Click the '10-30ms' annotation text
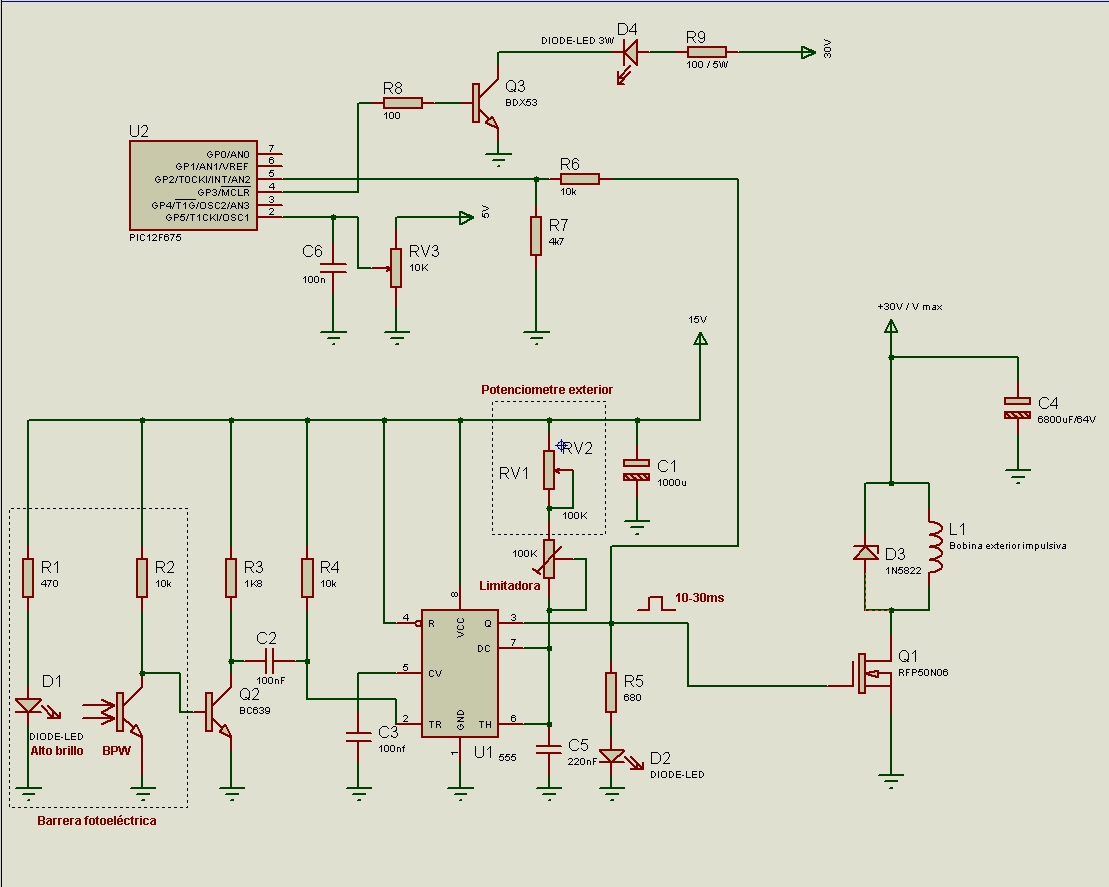The image size is (1109, 887). pyautogui.click(x=699, y=598)
